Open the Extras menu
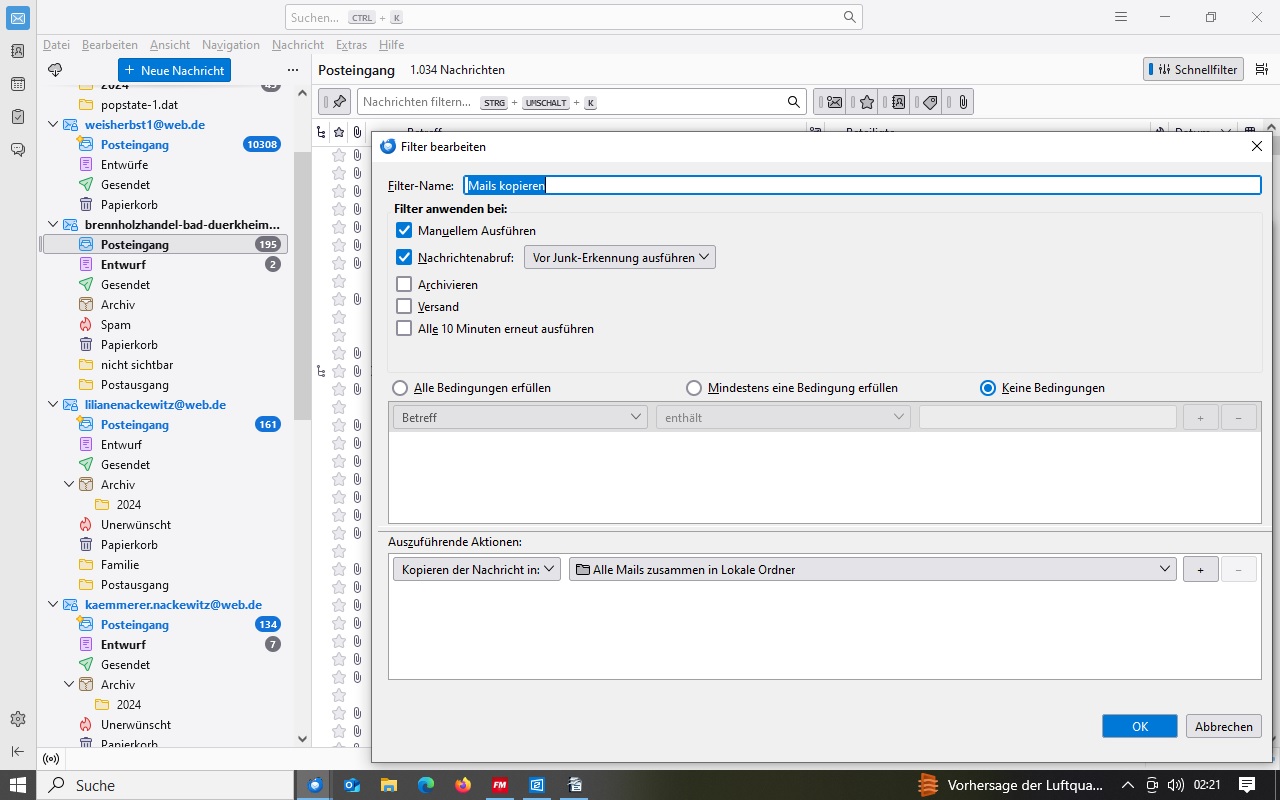The width and height of the screenshot is (1280, 800). coord(351,45)
